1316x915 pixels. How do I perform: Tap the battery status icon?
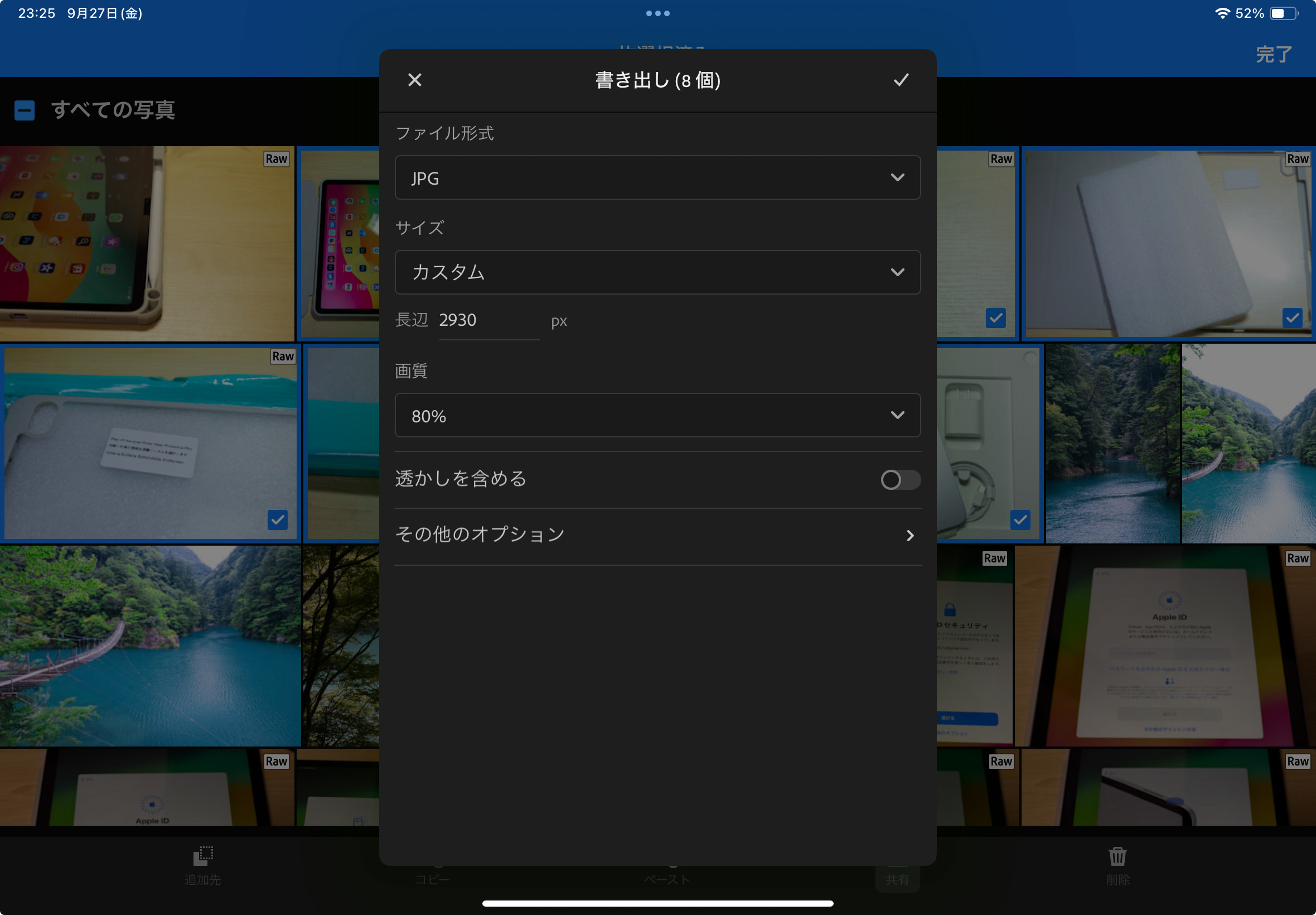(1284, 13)
